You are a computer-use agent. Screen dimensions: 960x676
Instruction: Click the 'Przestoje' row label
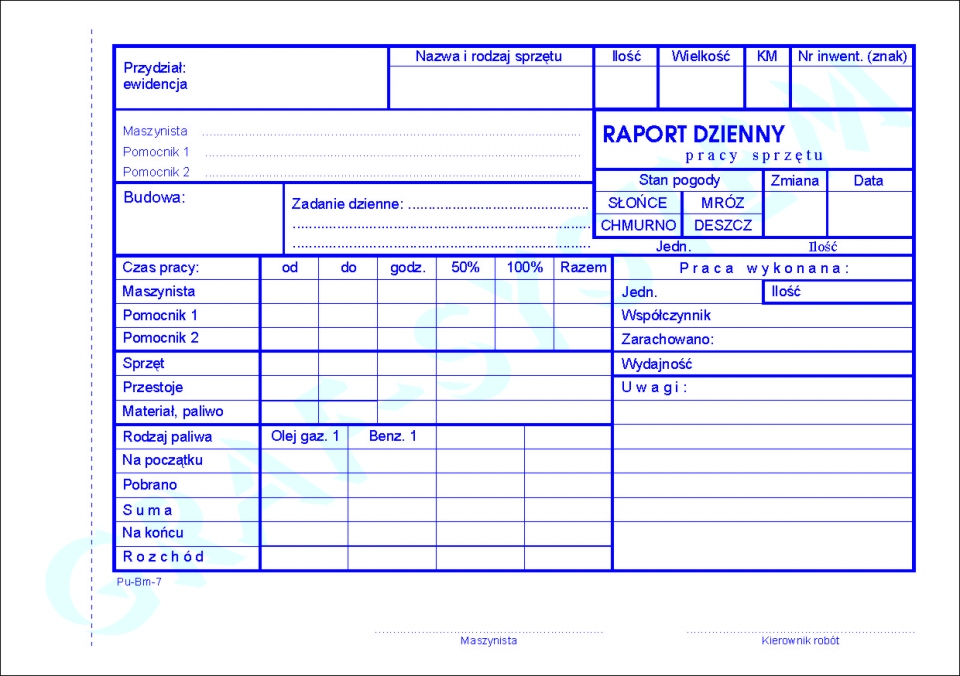tap(152, 387)
